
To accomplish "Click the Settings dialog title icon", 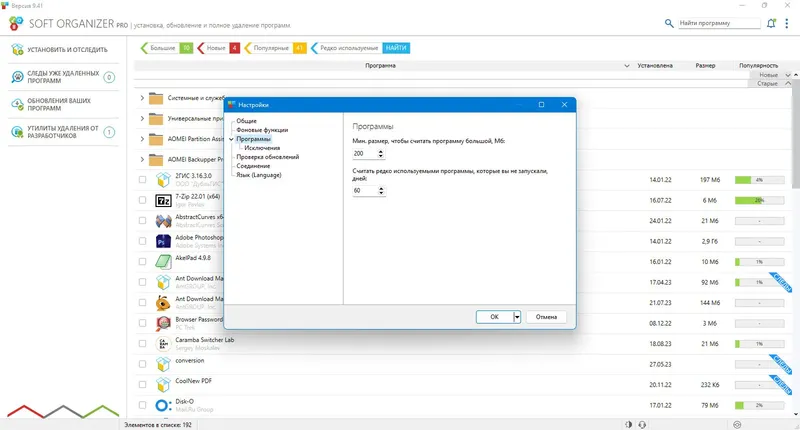I will tap(232, 105).
